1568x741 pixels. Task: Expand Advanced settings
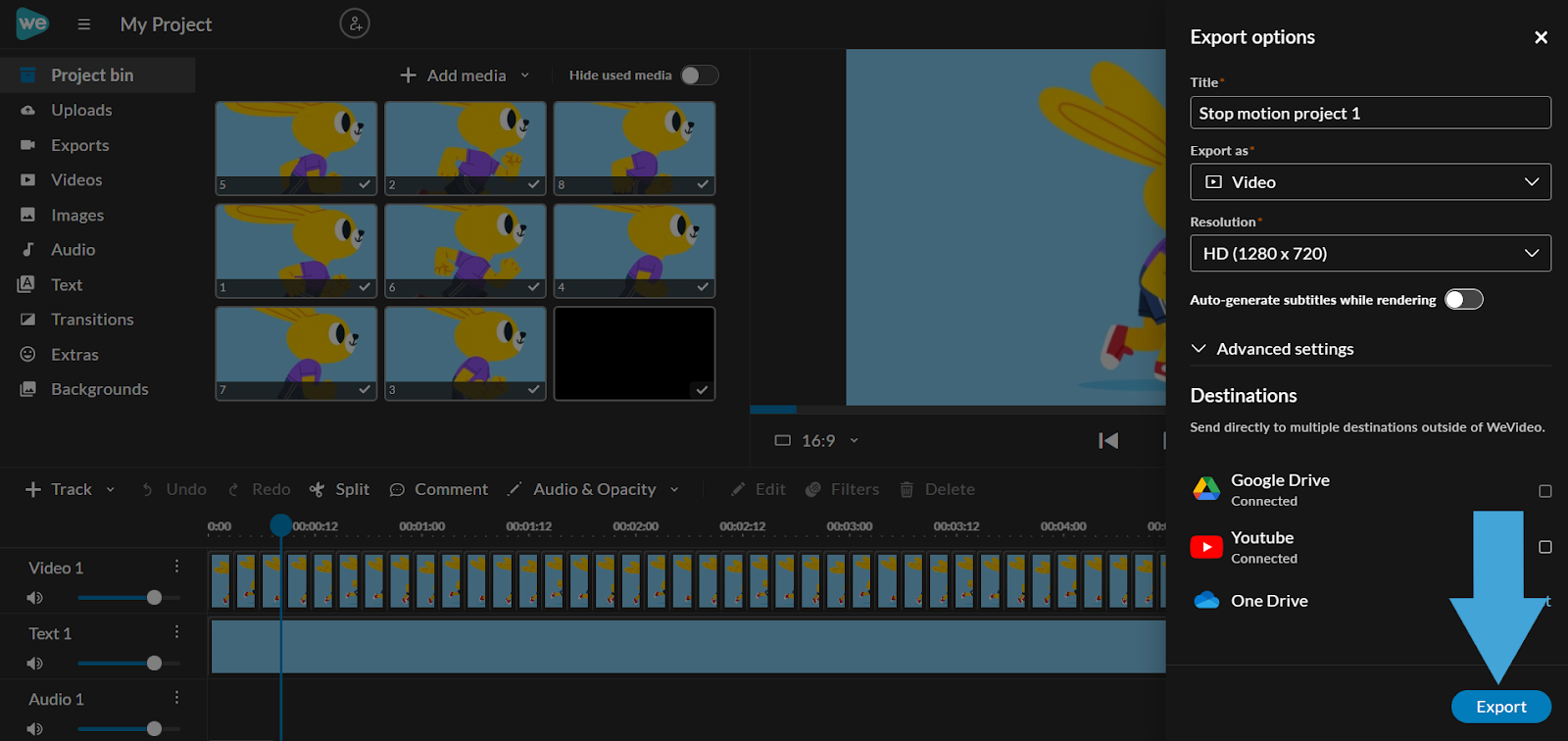(x=1273, y=349)
